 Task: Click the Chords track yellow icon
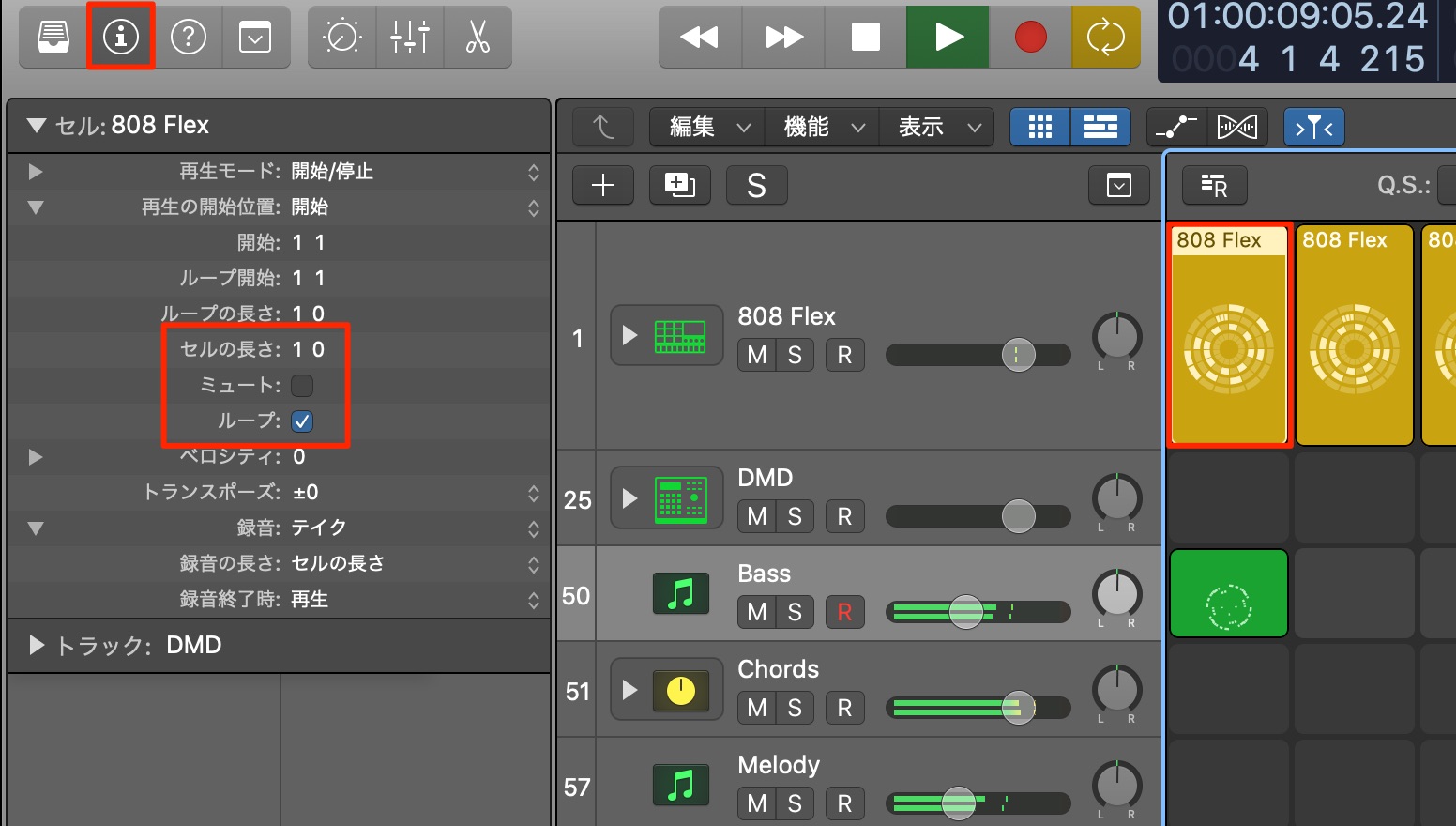pyautogui.click(x=681, y=691)
